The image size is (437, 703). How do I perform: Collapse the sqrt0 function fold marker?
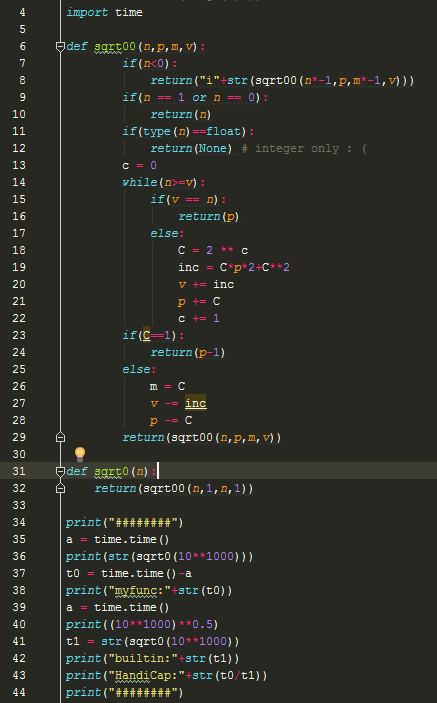point(61,471)
